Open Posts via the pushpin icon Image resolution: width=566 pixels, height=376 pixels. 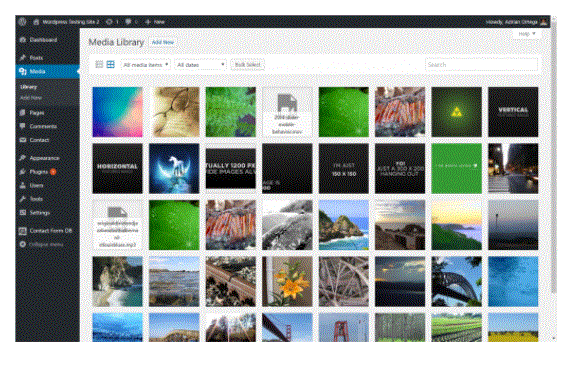tap(23, 57)
